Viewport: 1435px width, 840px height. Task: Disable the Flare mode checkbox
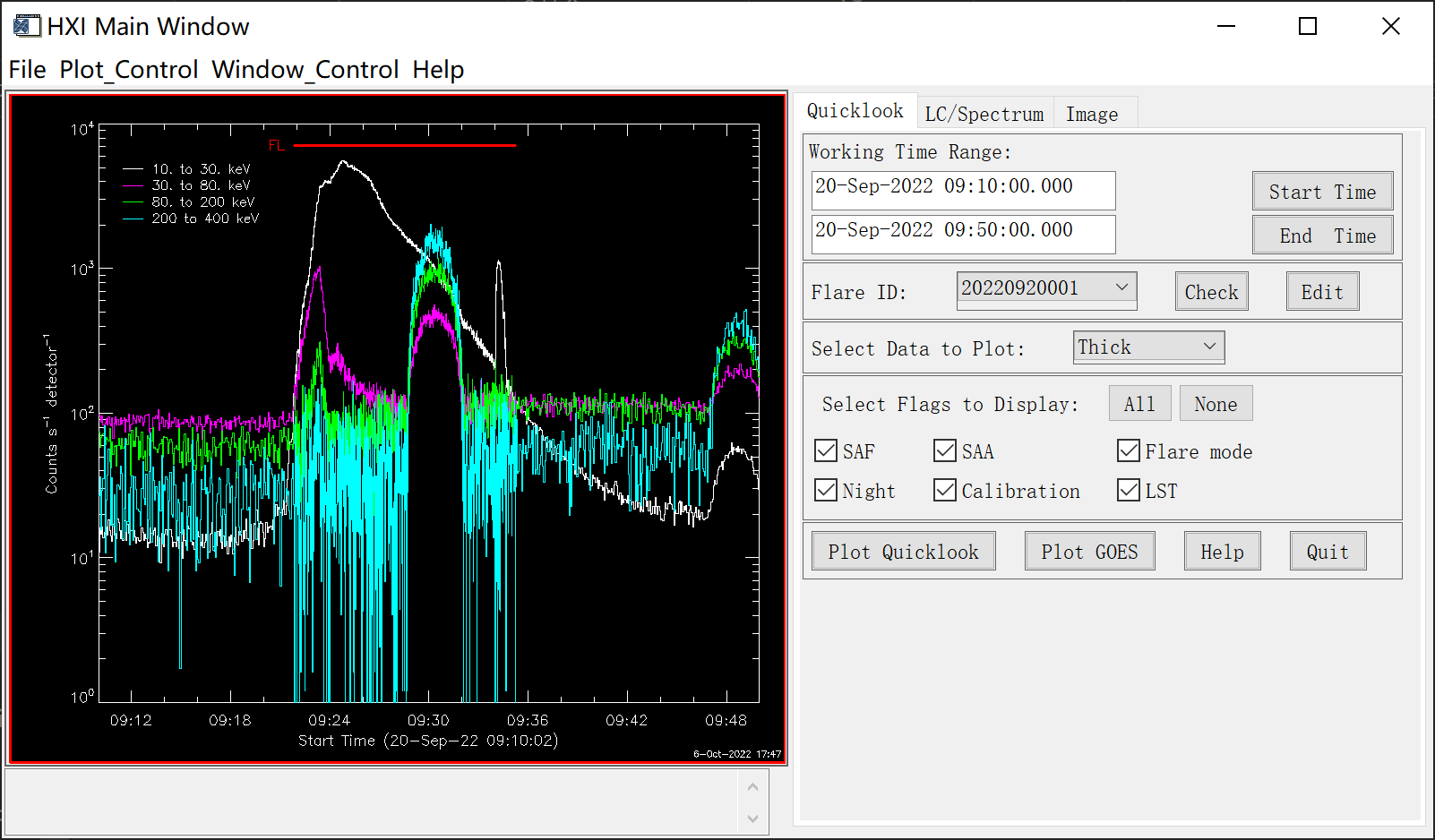(x=1129, y=450)
